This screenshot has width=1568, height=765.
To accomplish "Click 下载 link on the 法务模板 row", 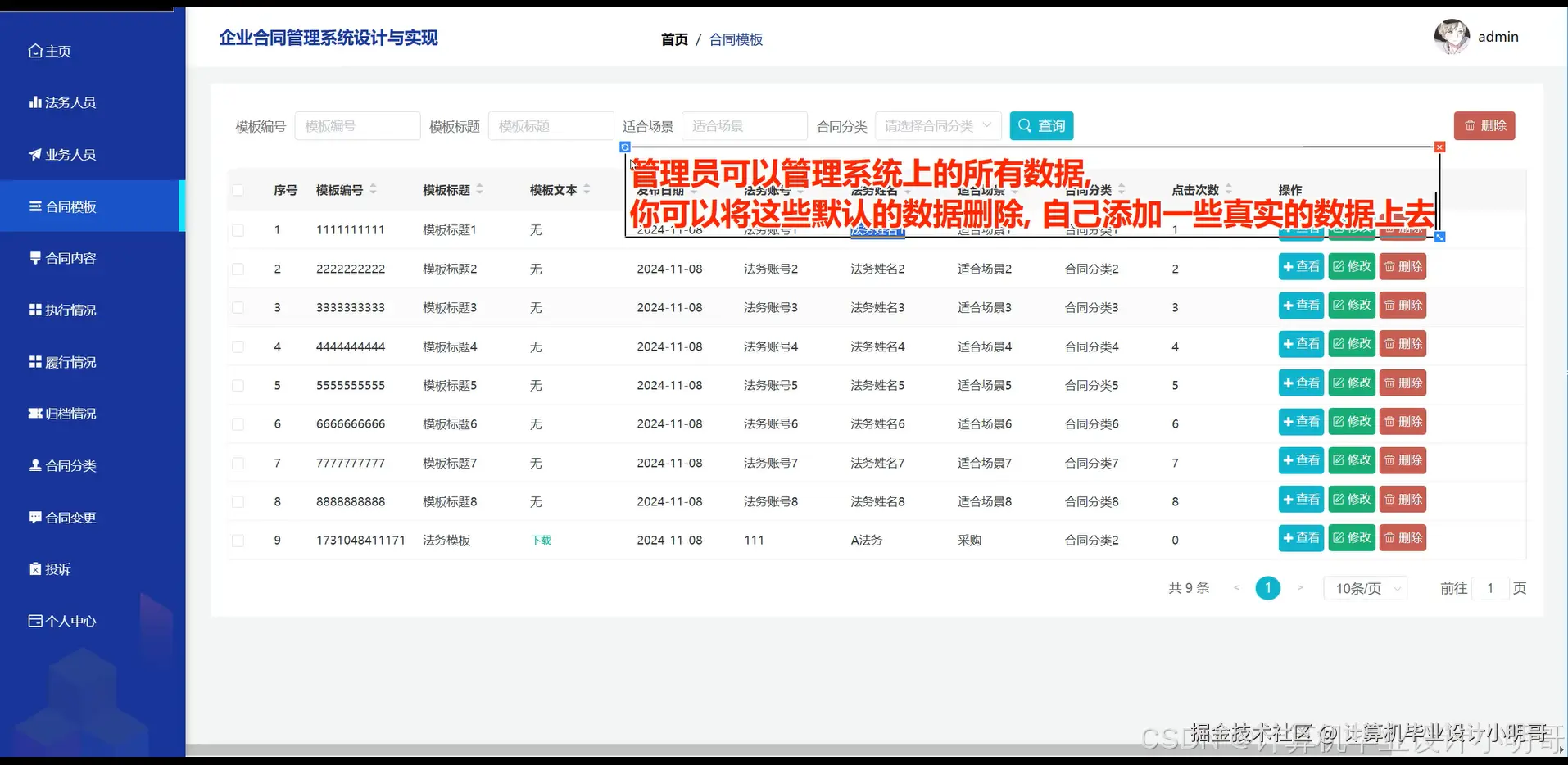I will tap(540, 540).
